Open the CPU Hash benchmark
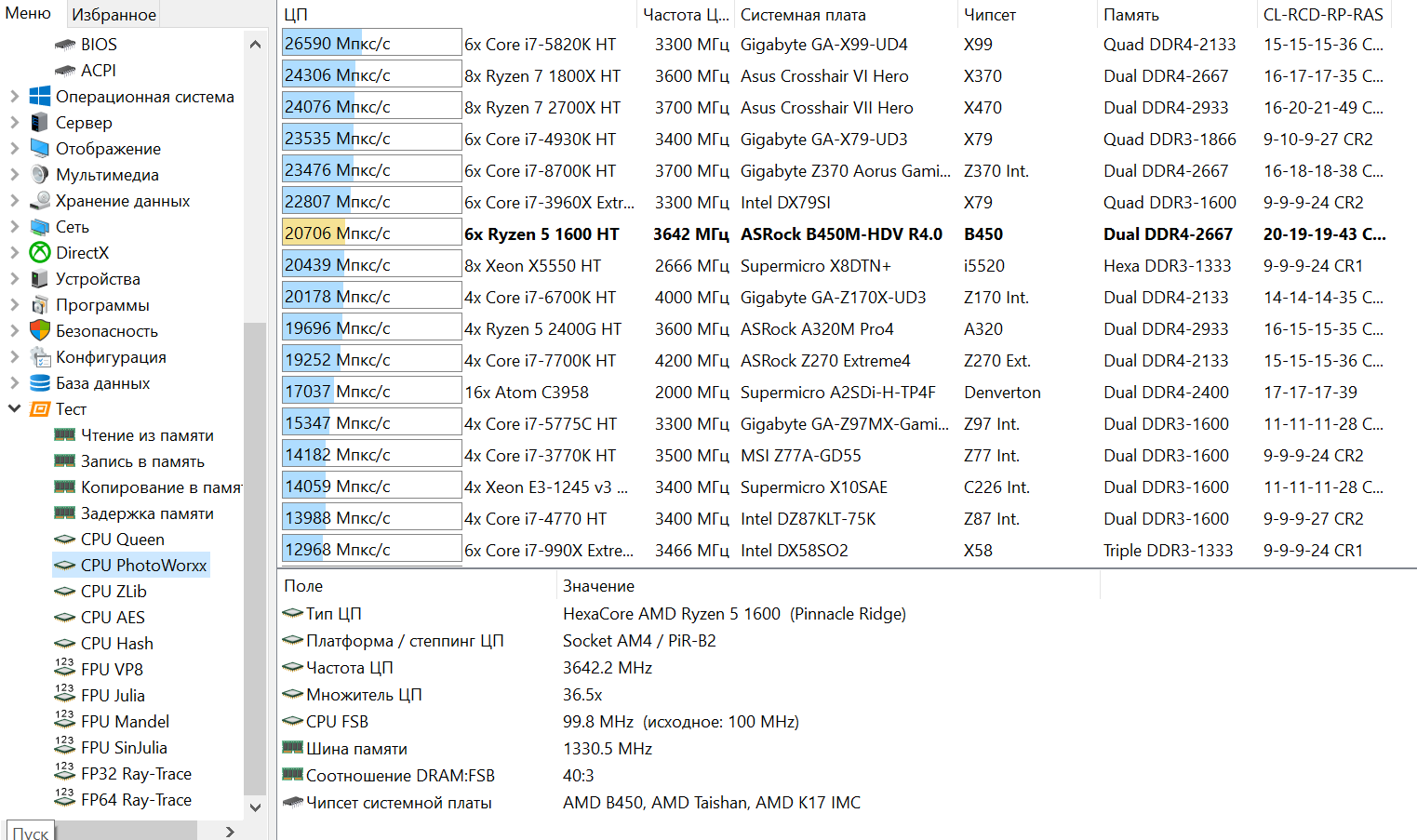 (116, 644)
